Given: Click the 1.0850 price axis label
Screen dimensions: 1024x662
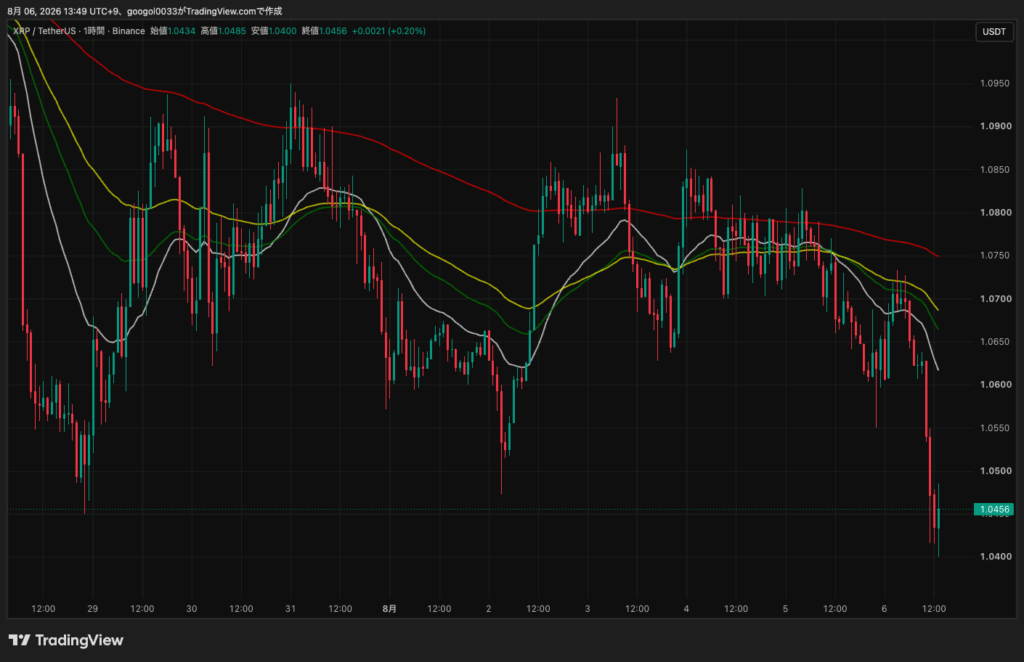Looking at the screenshot, I should [x=995, y=170].
